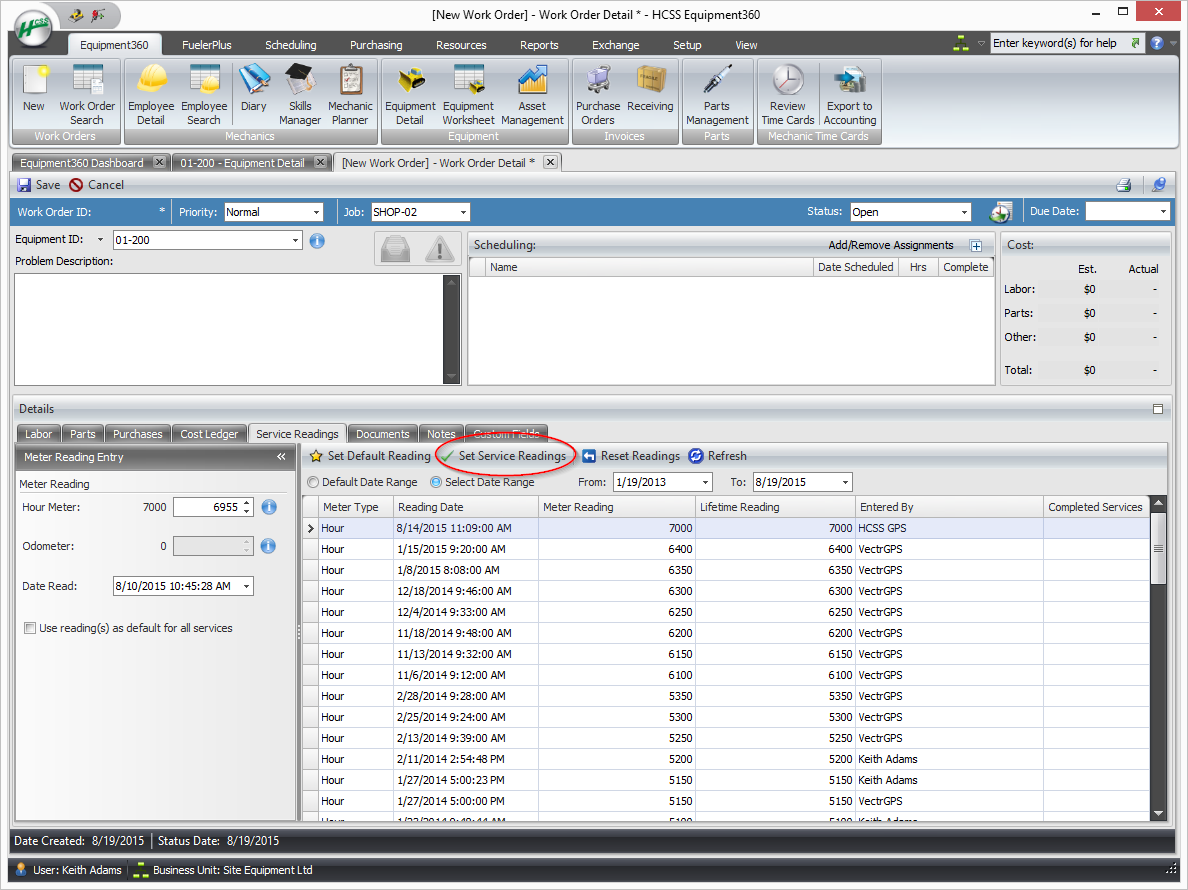Open Review Time Cards
1188x890 pixels.
point(788,95)
